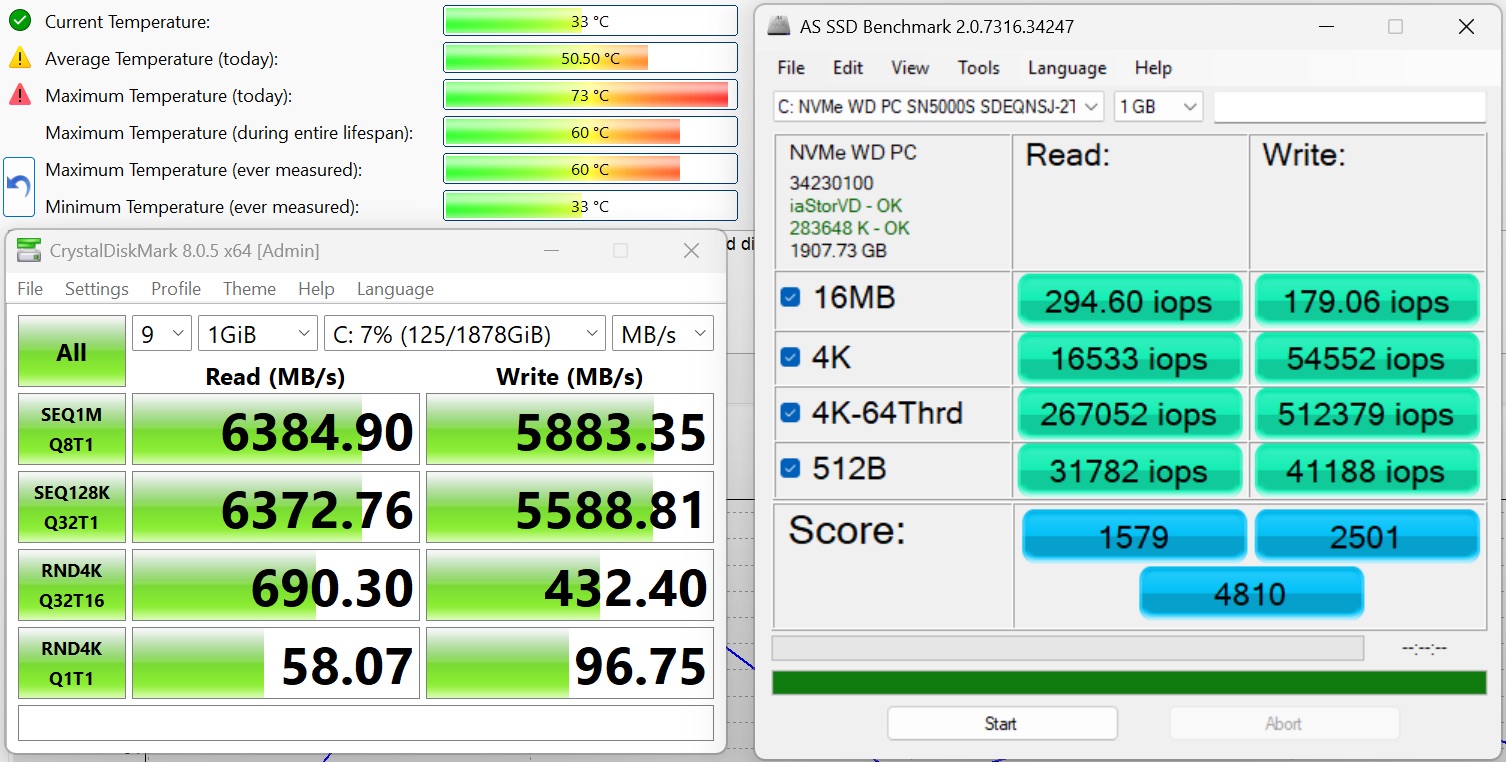Viewport: 1506px width, 762px height.
Task: Click the Abort button in AS SSD
Action: click(x=1284, y=723)
